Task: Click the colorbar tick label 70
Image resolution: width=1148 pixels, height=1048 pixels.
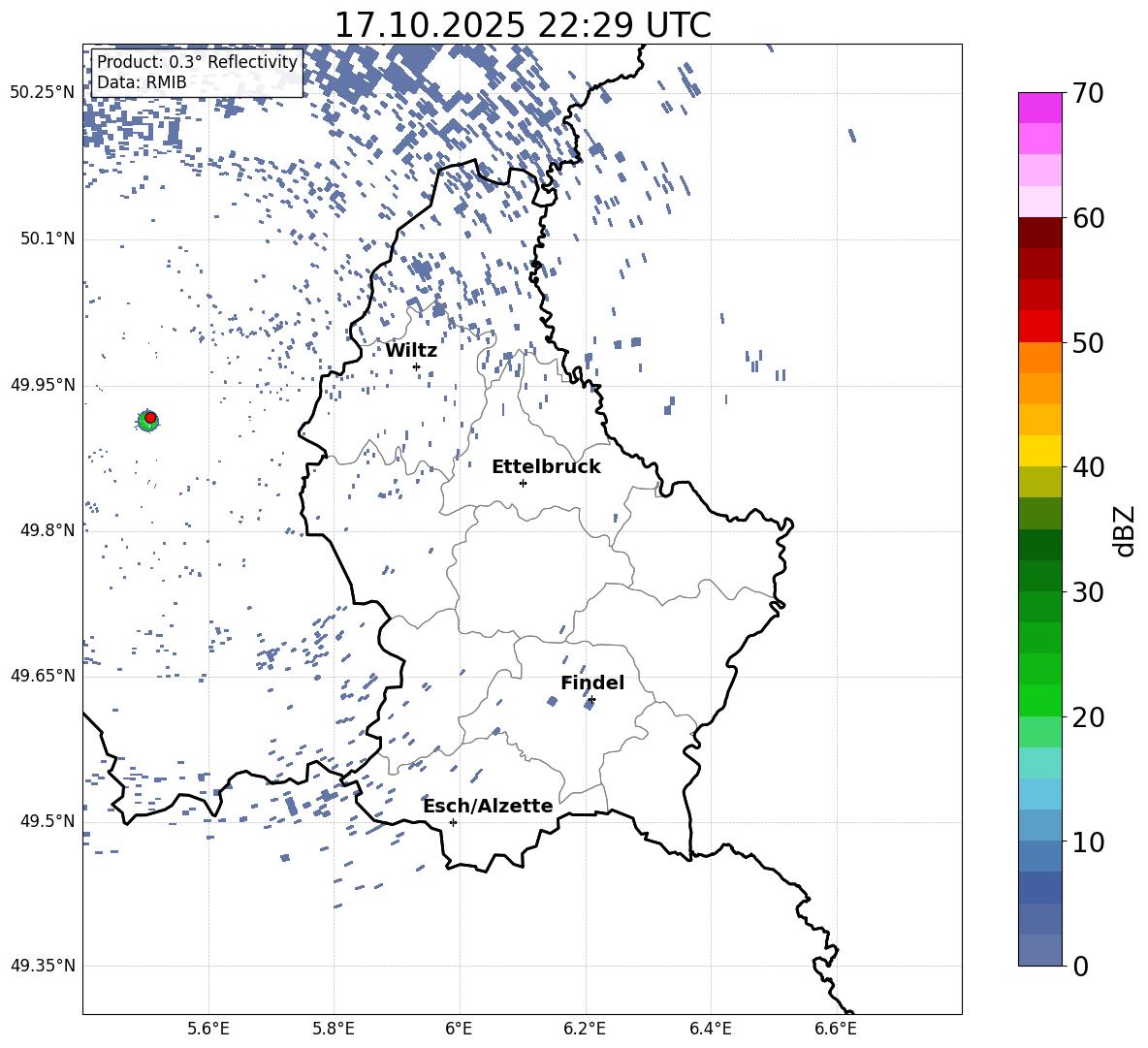Action: coord(1088,93)
